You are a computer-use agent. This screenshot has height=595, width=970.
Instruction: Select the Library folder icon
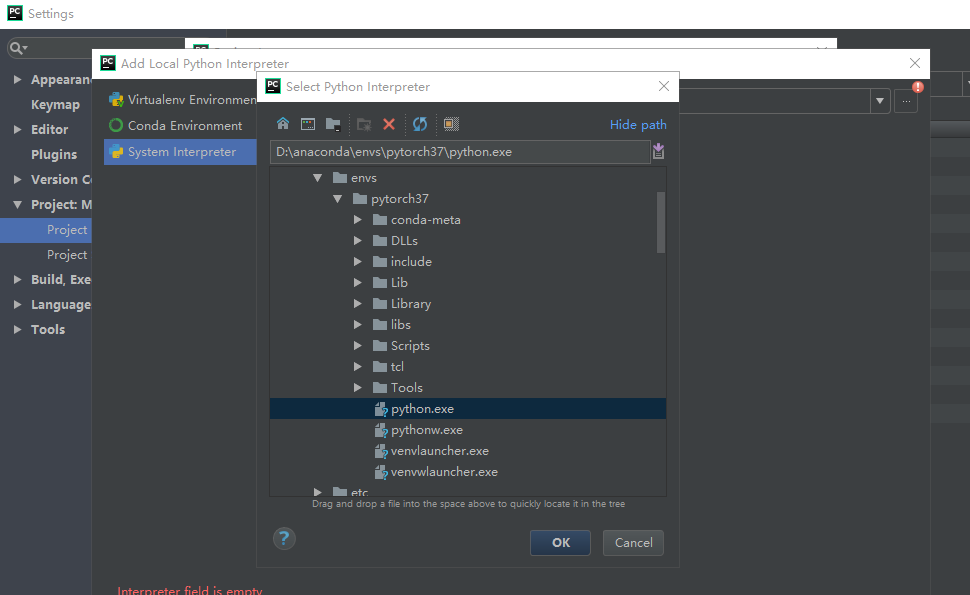pyautogui.click(x=380, y=304)
